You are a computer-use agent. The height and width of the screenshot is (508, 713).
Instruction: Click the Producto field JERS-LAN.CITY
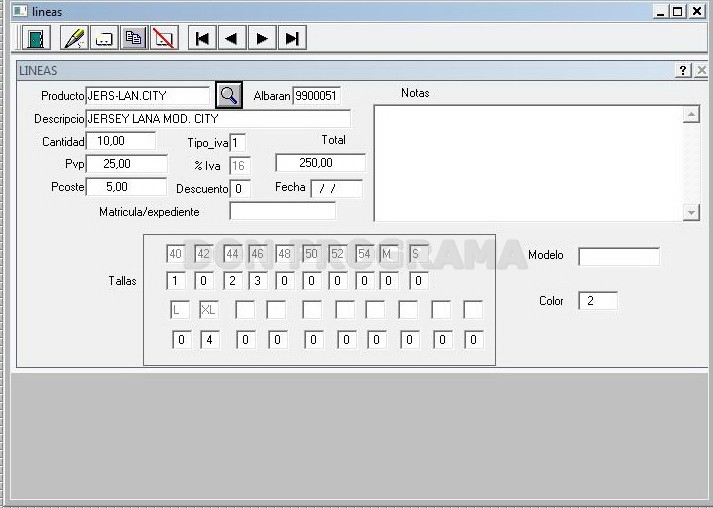click(x=148, y=96)
